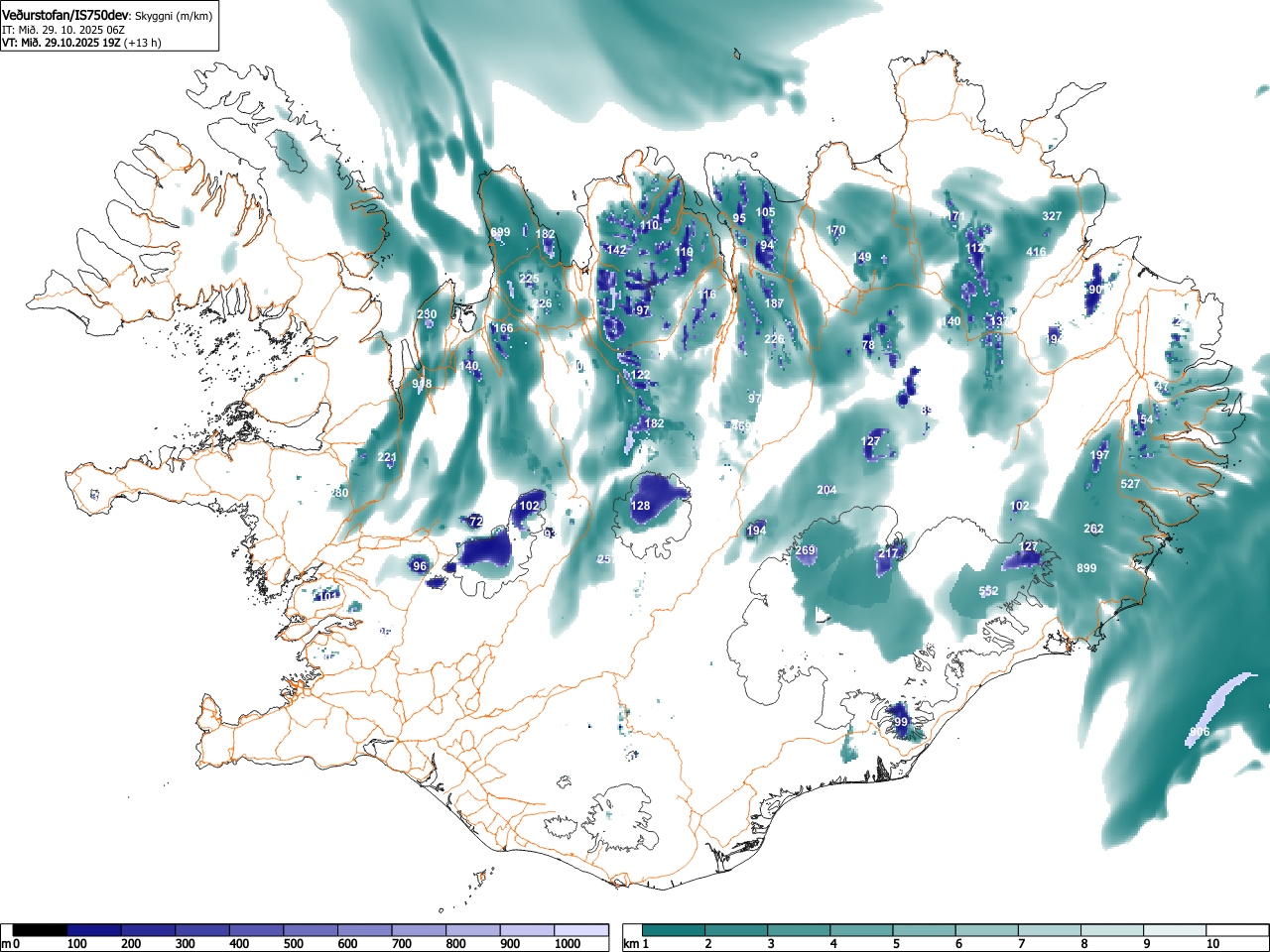Click the map value 327 in the northeast
The height and width of the screenshot is (952, 1270).
tap(1052, 216)
